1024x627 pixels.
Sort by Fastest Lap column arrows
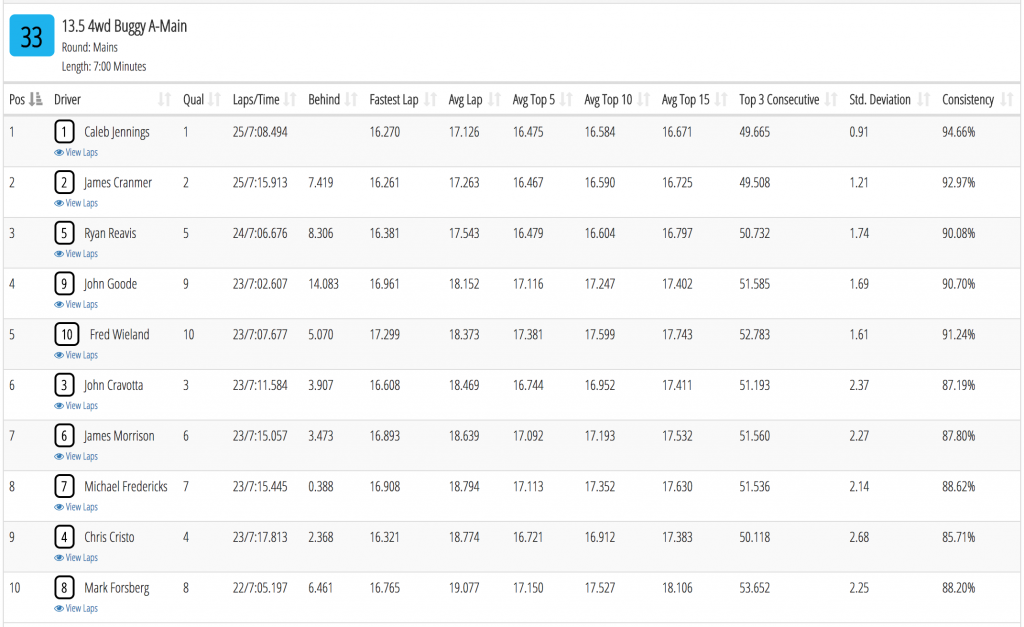(430, 99)
